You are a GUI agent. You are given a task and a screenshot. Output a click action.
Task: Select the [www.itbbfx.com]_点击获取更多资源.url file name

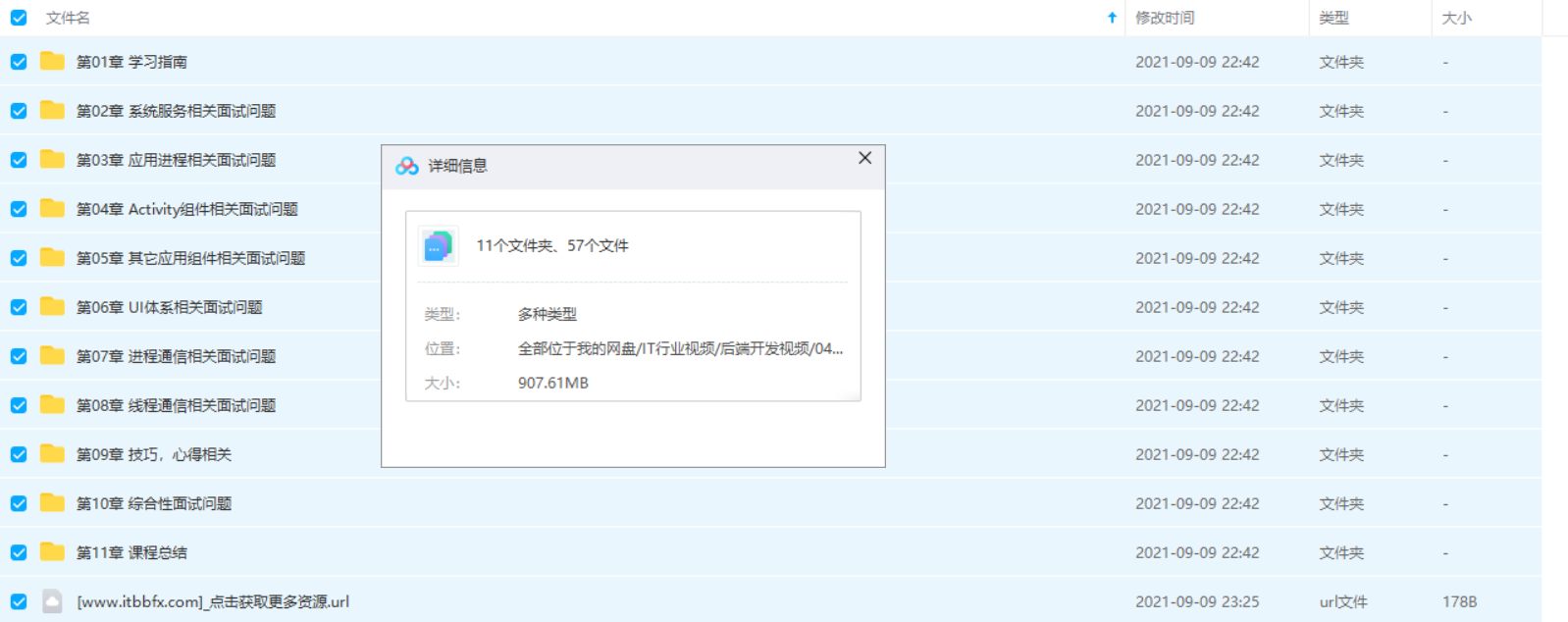(x=213, y=601)
